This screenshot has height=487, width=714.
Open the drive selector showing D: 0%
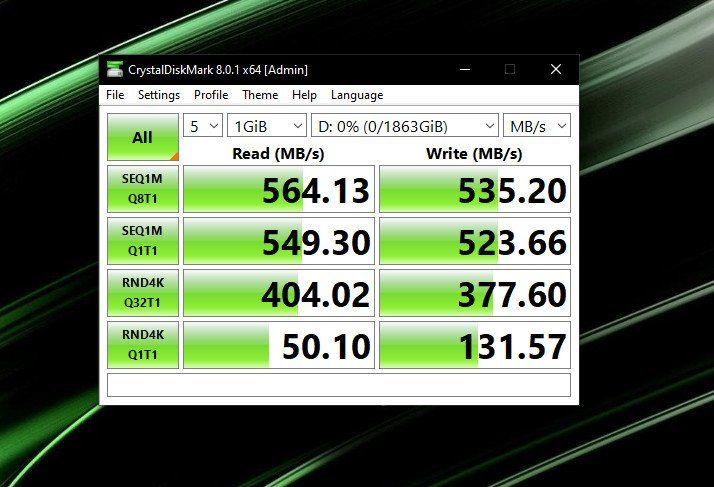tap(404, 125)
